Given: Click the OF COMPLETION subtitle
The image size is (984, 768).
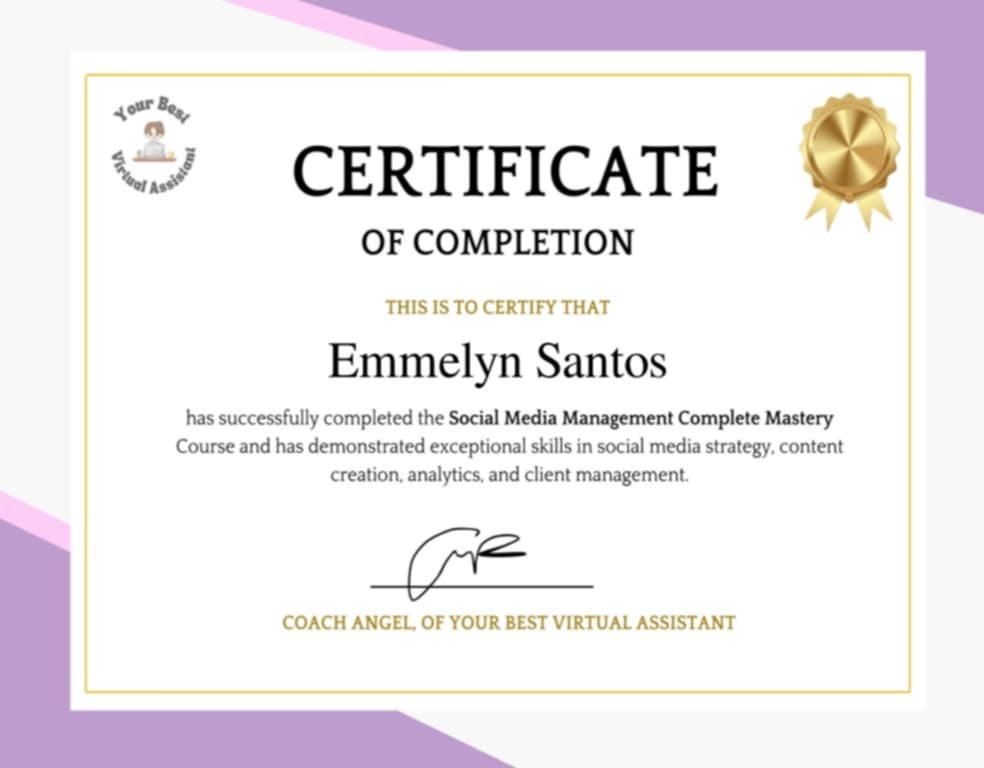Looking at the screenshot, I should coord(498,242).
